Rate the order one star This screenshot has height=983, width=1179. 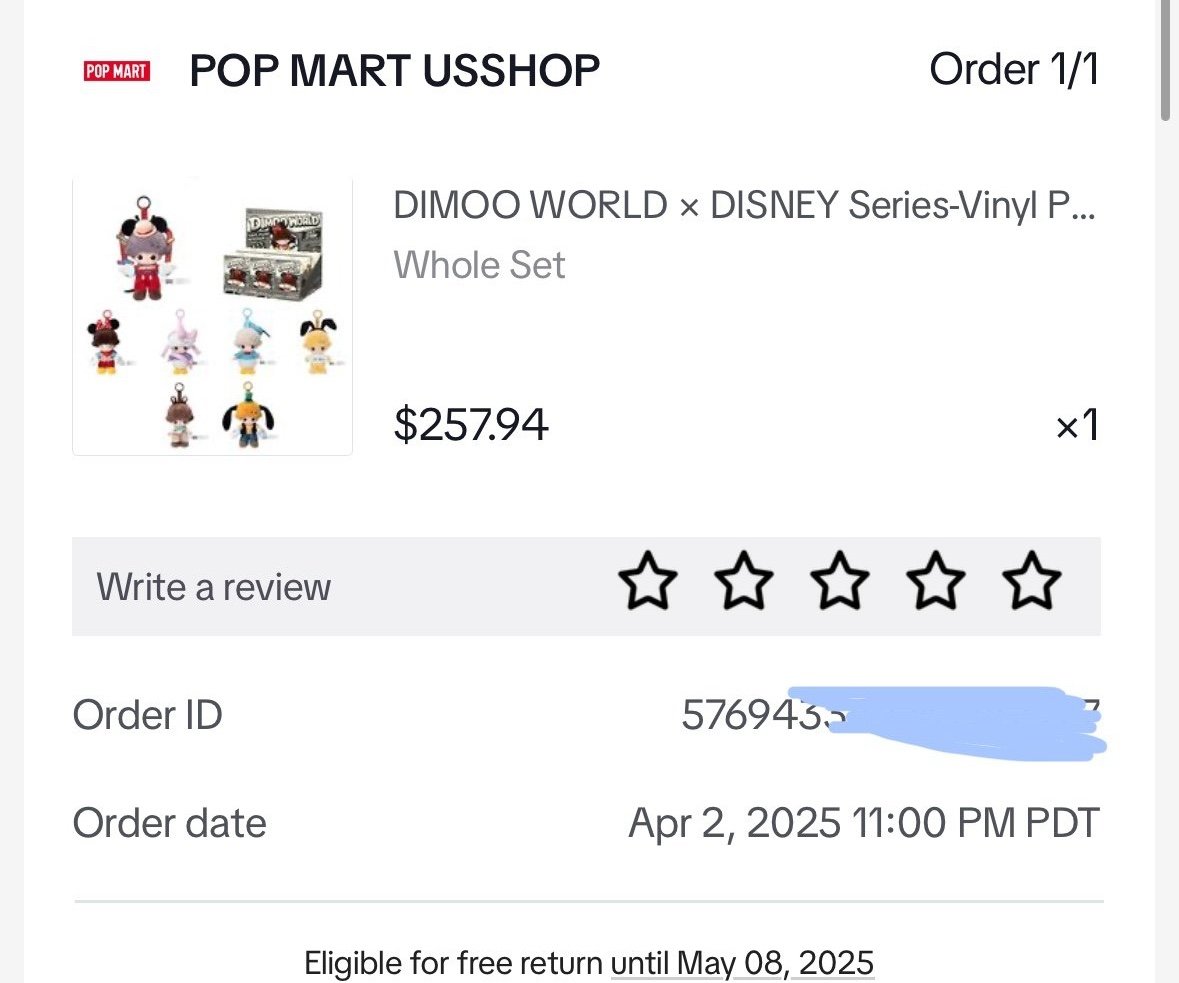pyautogui.click(x=647, y=580)
